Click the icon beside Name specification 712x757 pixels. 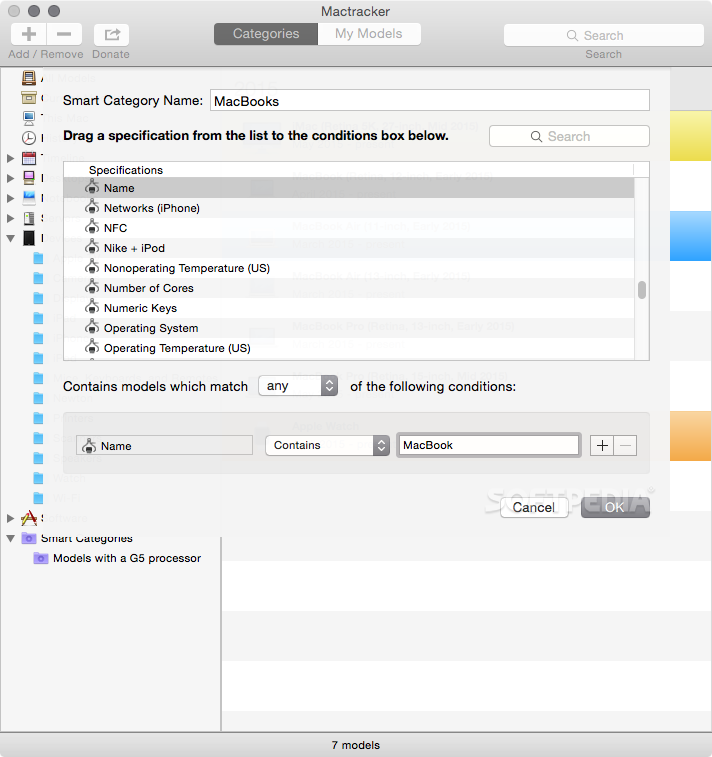pos(92,187)
